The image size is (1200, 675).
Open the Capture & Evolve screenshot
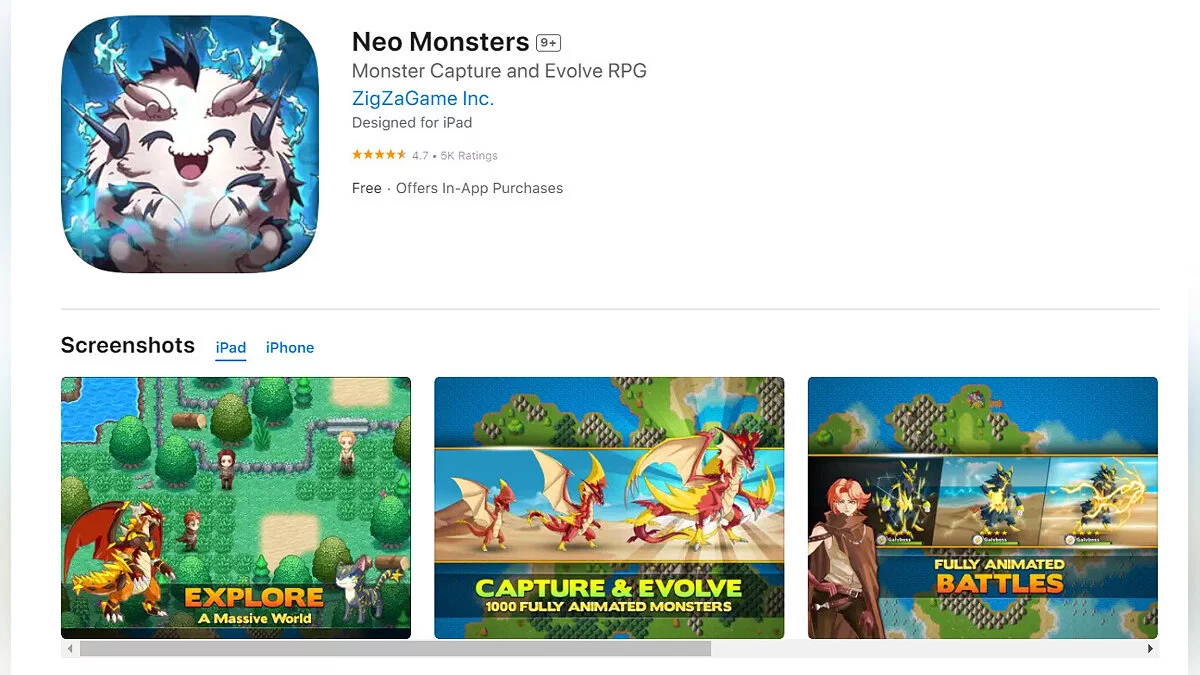click(609, 508)
